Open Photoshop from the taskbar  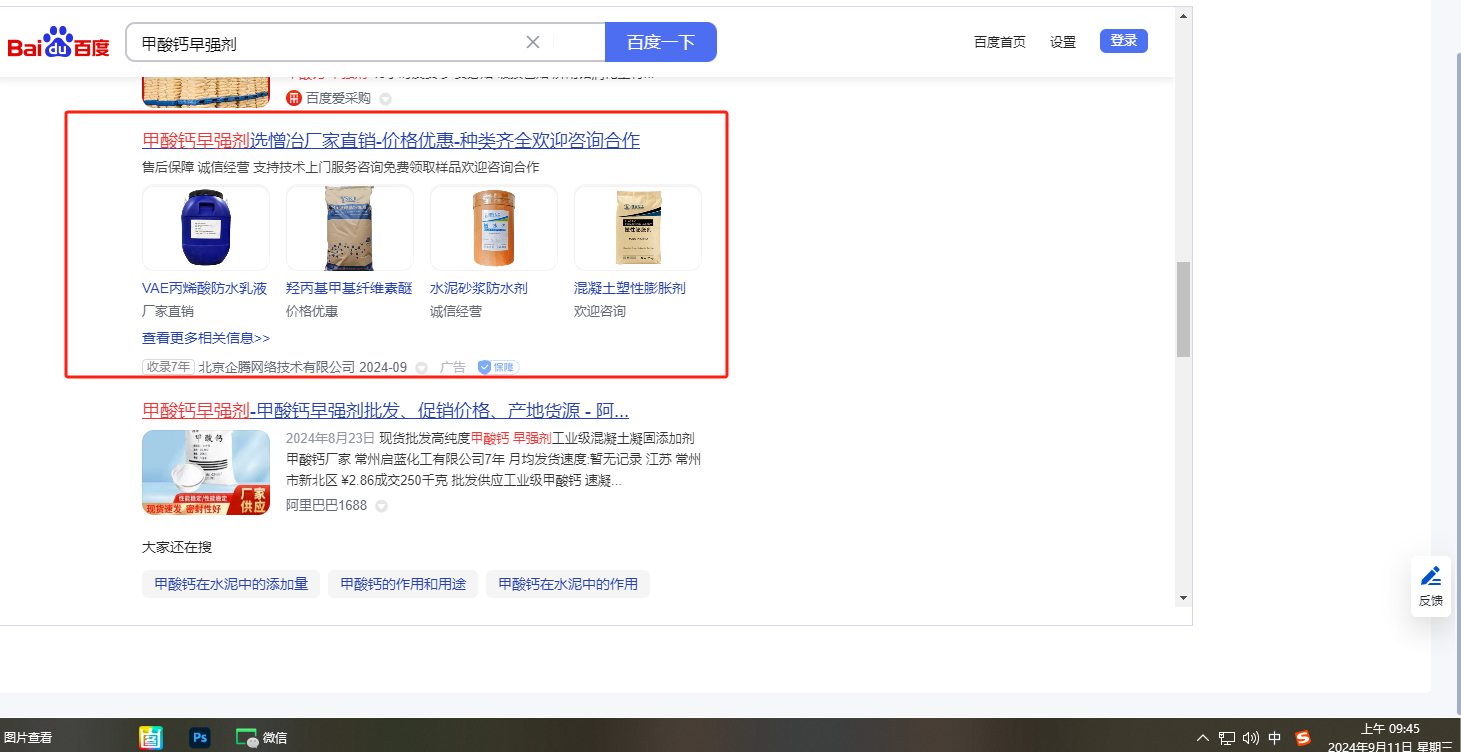200,738
